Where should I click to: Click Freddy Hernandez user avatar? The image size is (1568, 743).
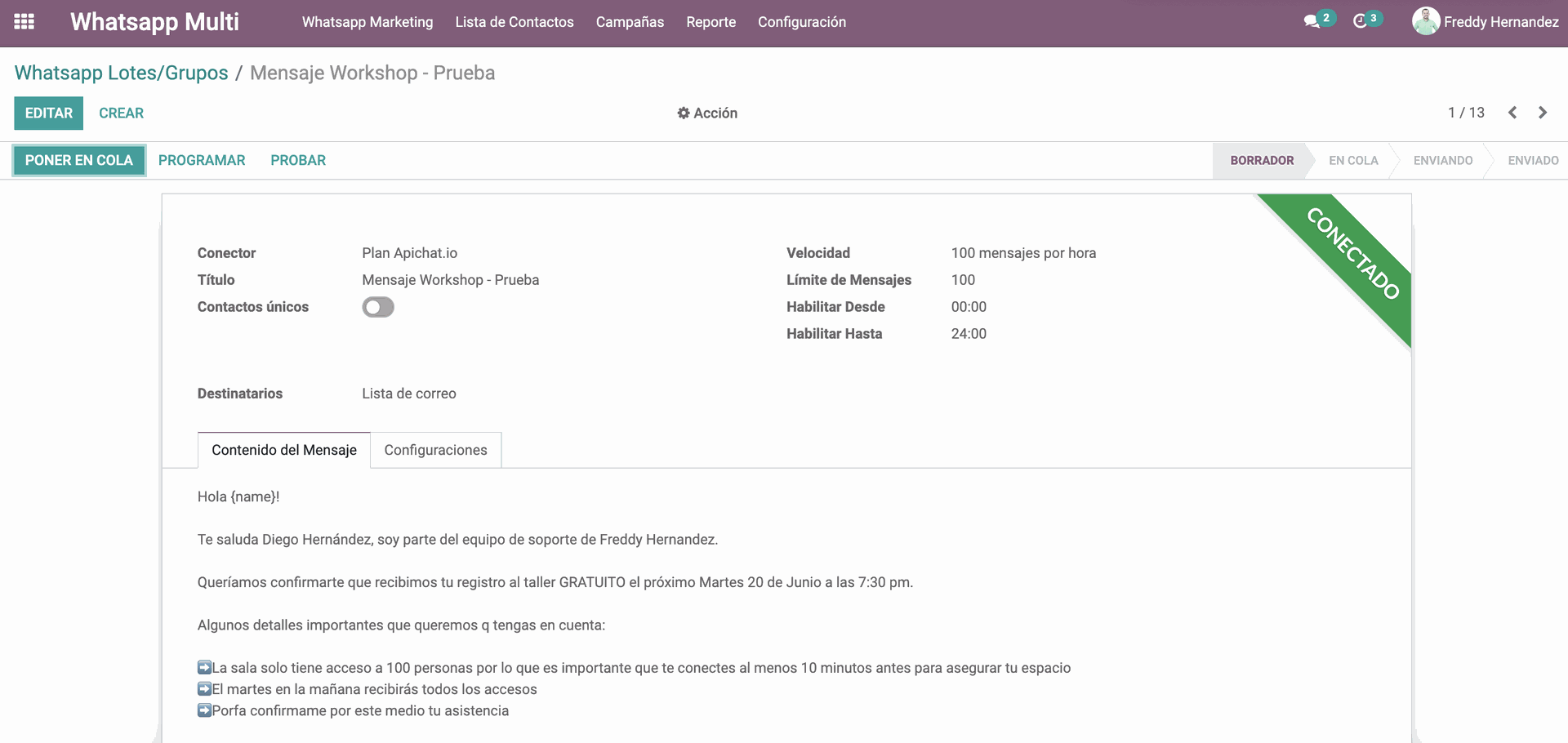(1426, 21)
